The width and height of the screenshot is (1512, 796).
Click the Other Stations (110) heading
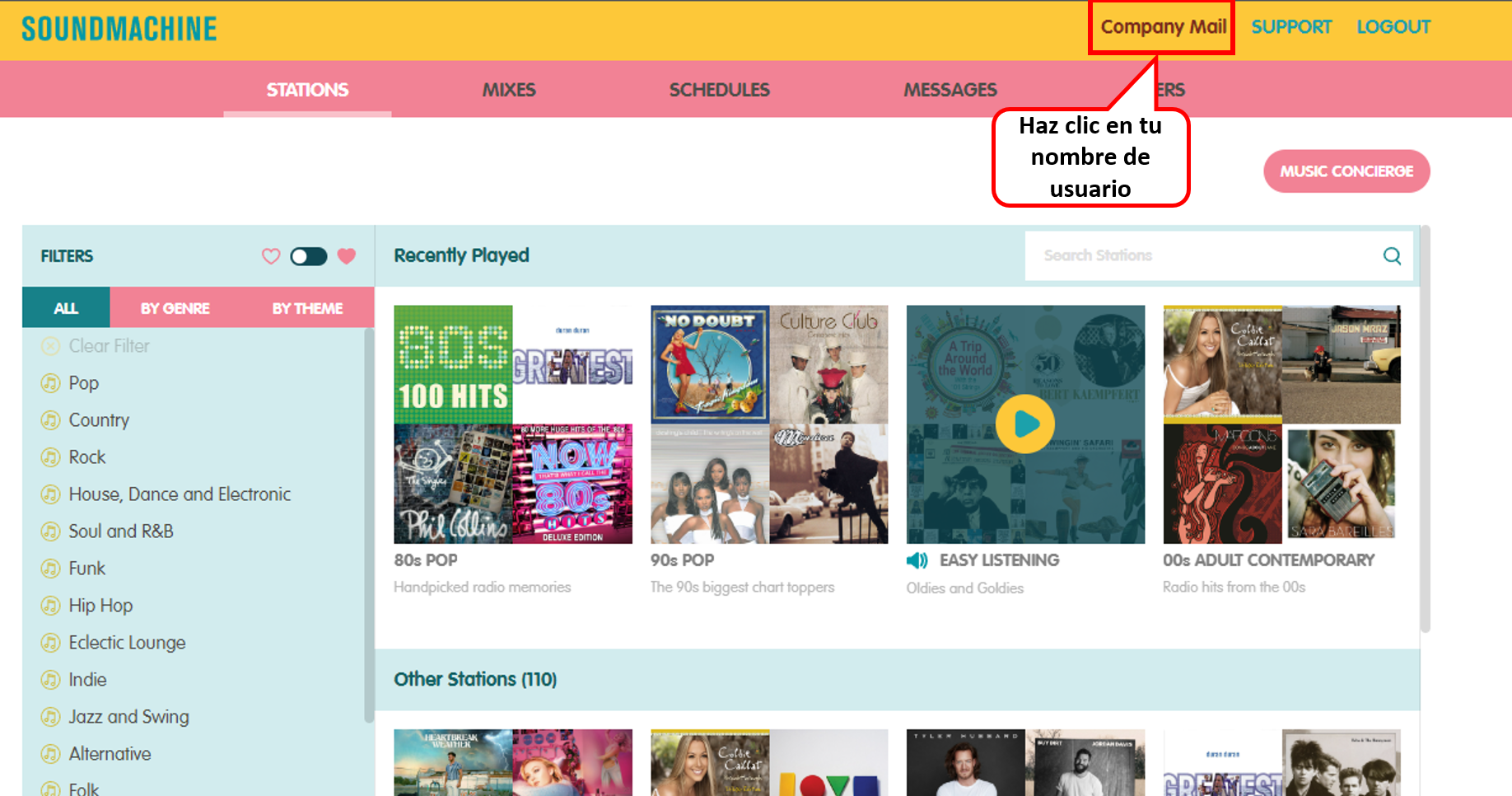click(x=475, y=679)
